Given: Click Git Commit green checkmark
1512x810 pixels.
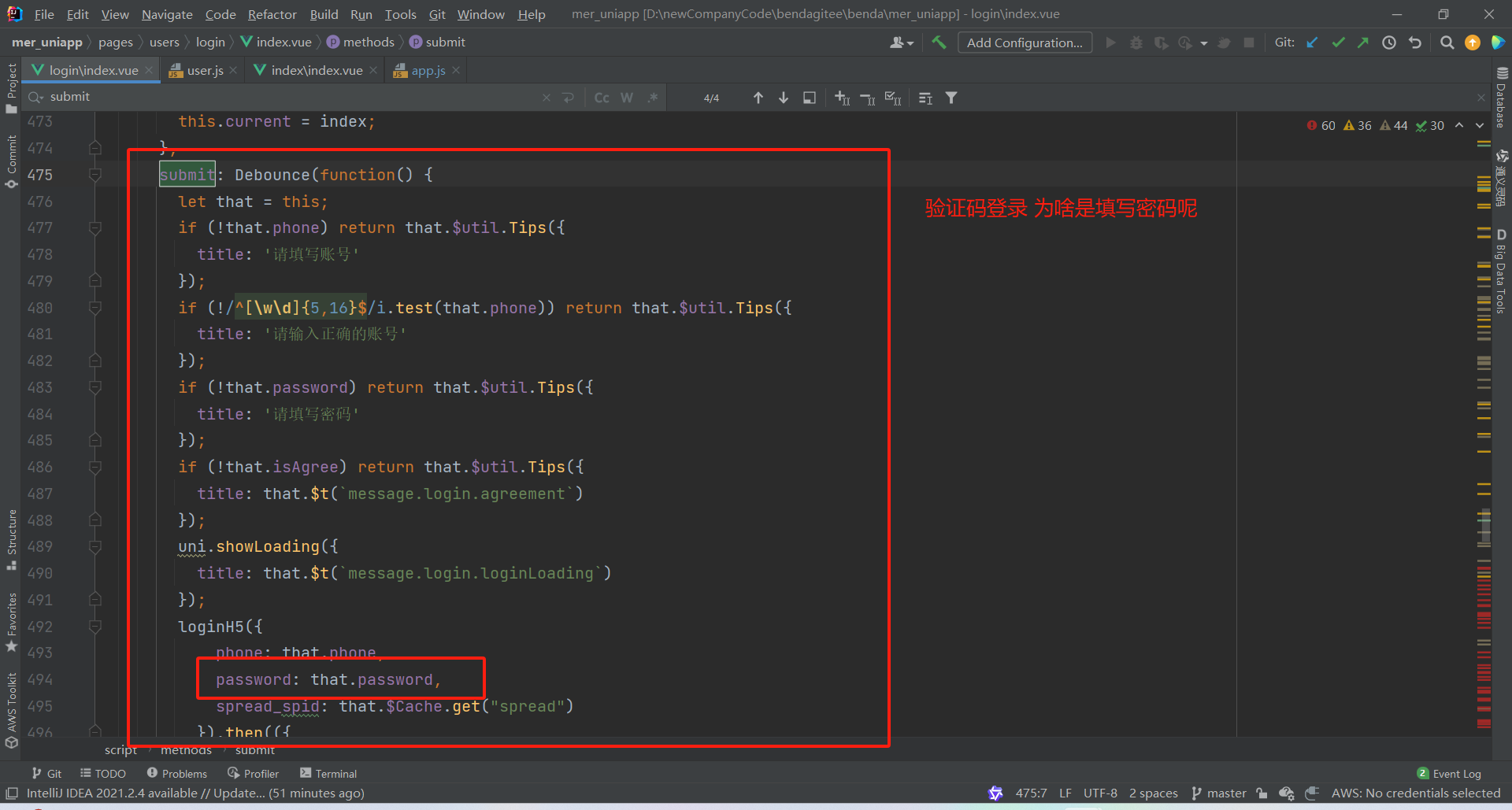Looking at the screenshot, I should [1338, 43].
